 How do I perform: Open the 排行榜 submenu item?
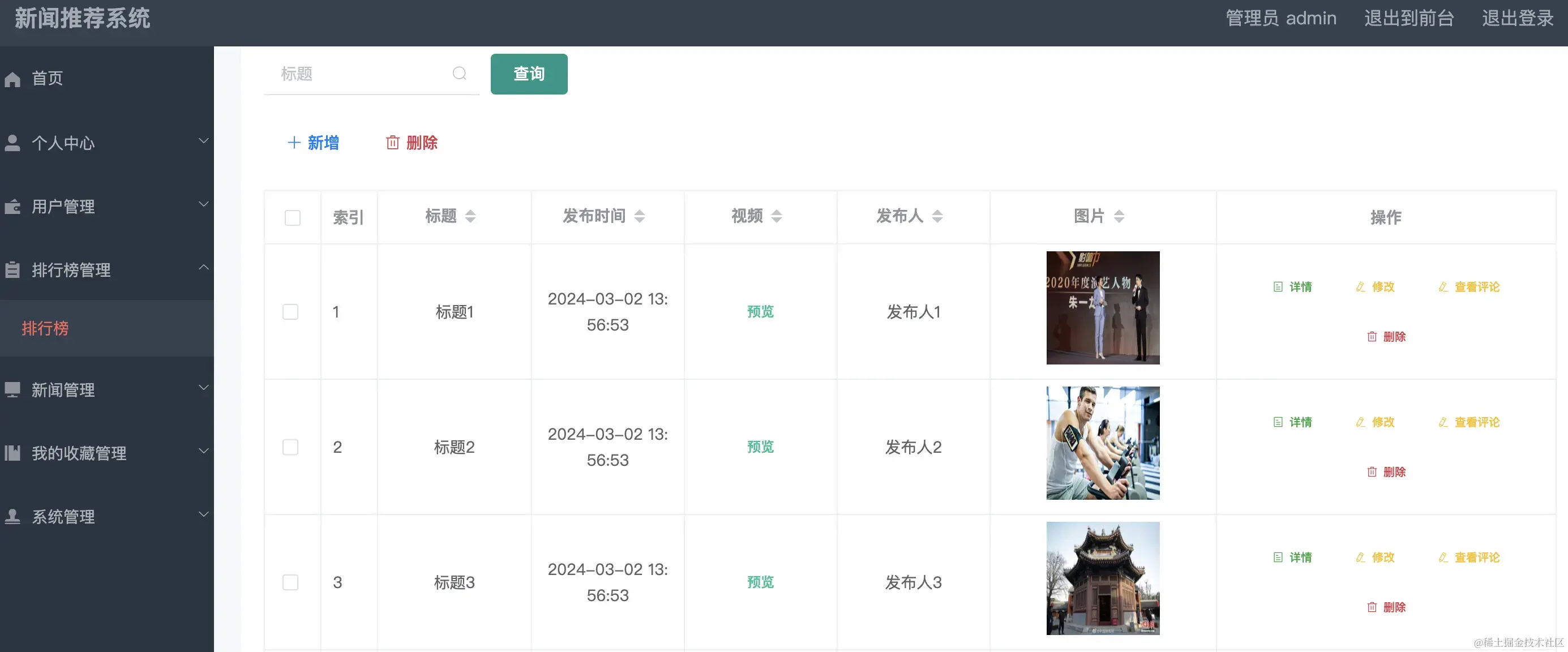click(x=45, y=328)
